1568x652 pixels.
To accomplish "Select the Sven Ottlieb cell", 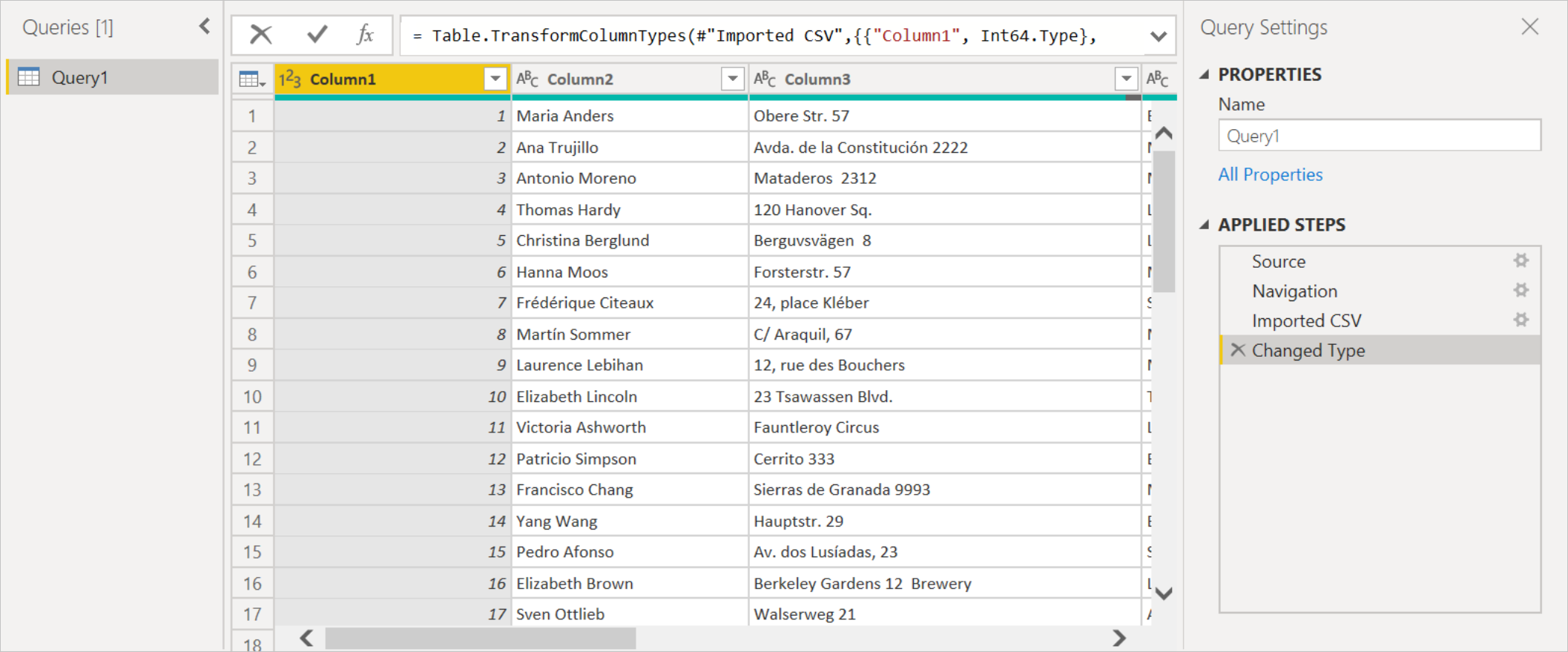I will 630,614.
